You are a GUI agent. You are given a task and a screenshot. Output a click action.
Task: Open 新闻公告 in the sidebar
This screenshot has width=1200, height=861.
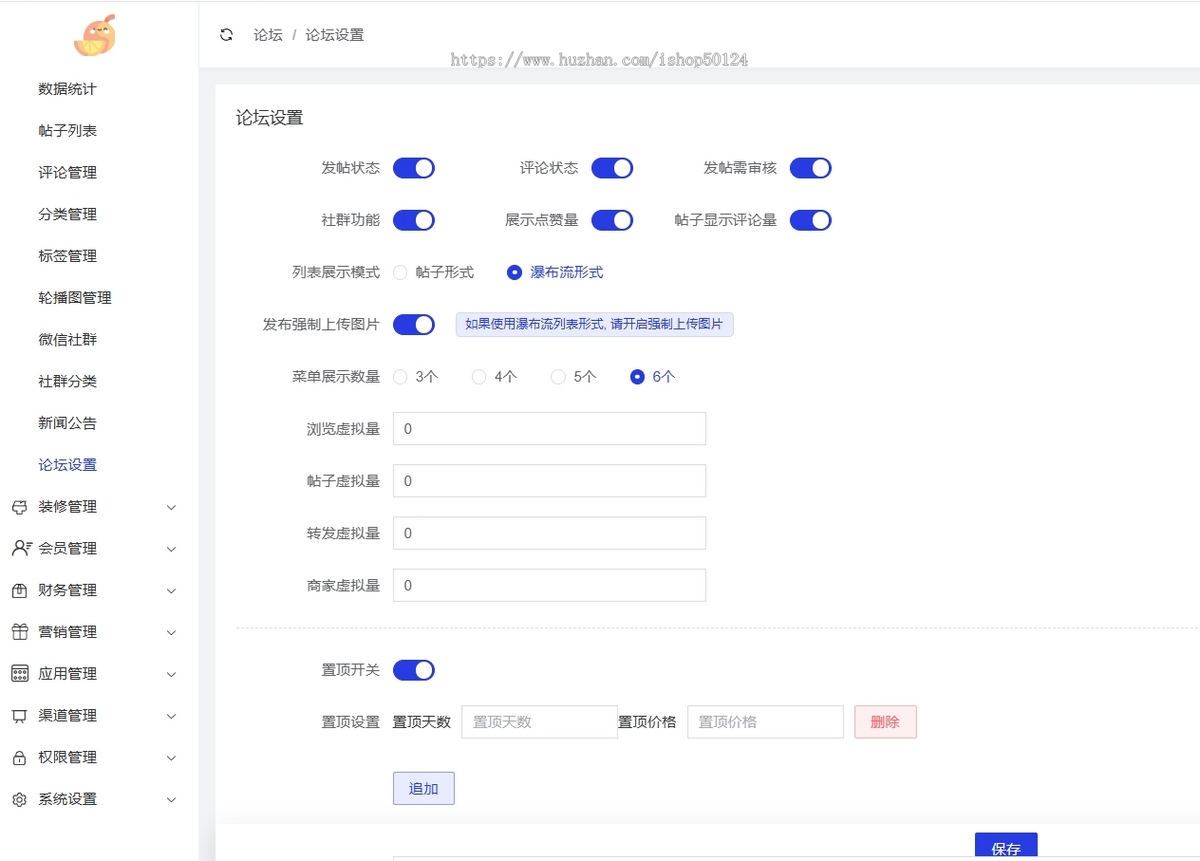(x=67, y=424)
